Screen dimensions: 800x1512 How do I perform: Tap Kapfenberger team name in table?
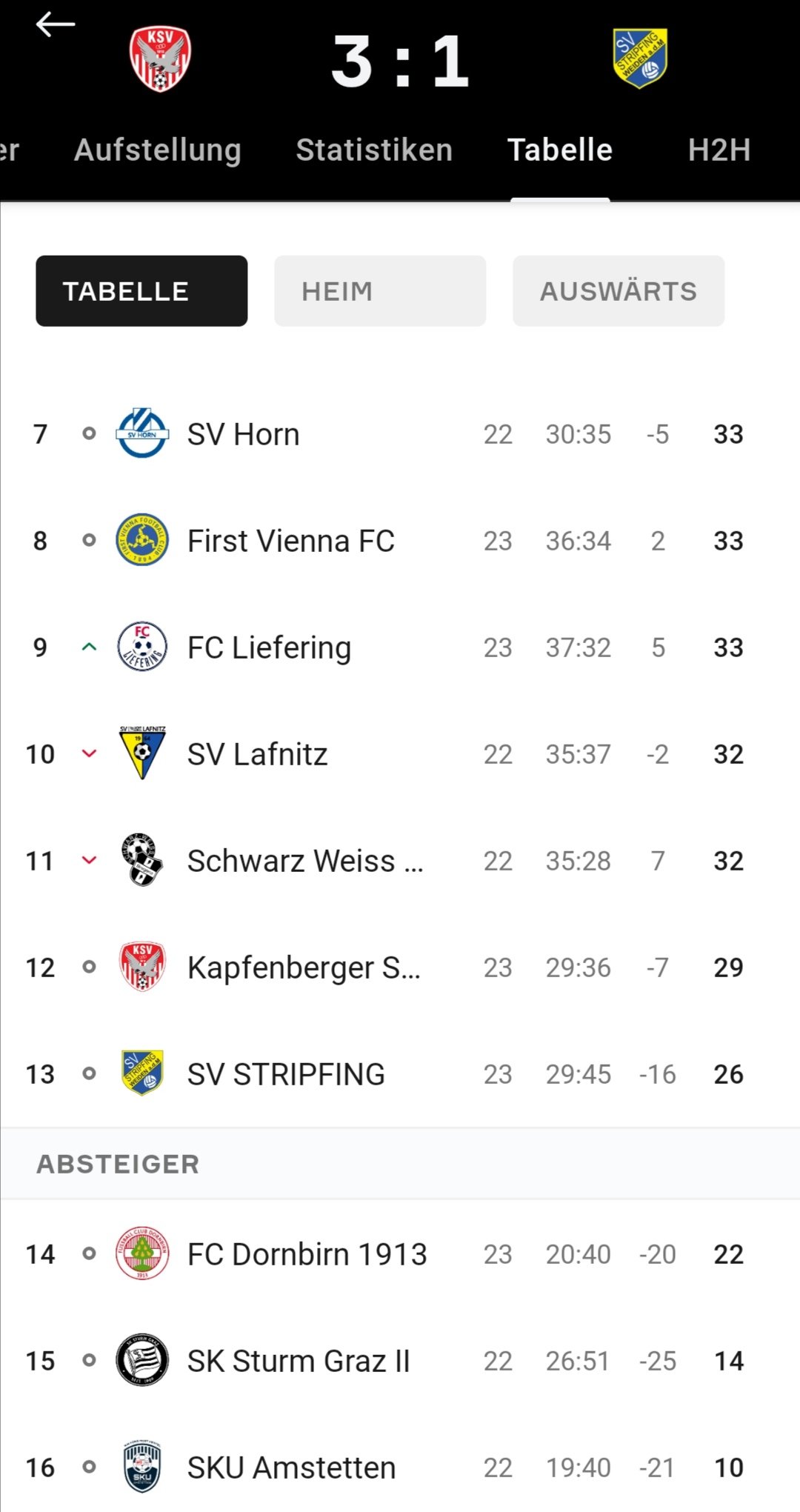[x=304, y=968]
